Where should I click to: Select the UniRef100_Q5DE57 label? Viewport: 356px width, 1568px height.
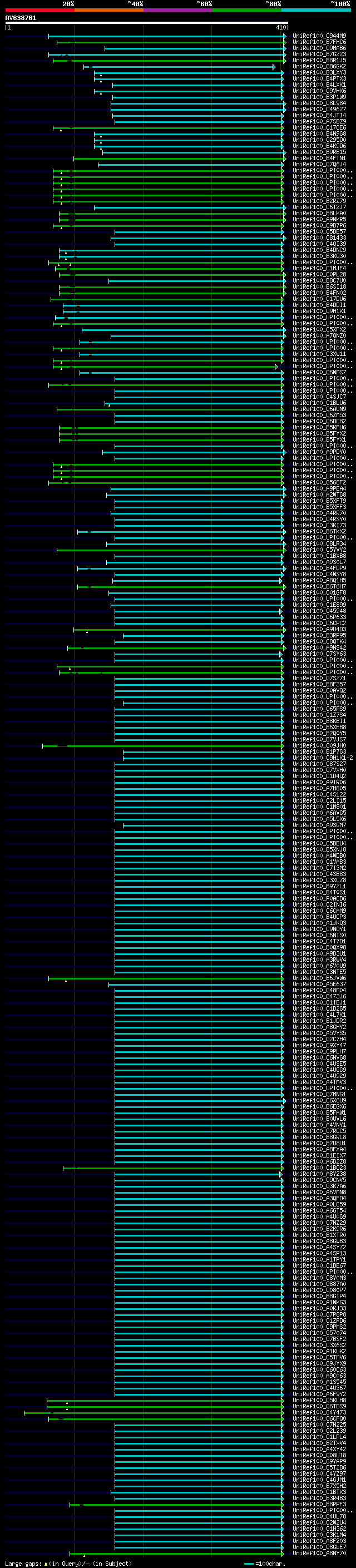tap(319, 232)
